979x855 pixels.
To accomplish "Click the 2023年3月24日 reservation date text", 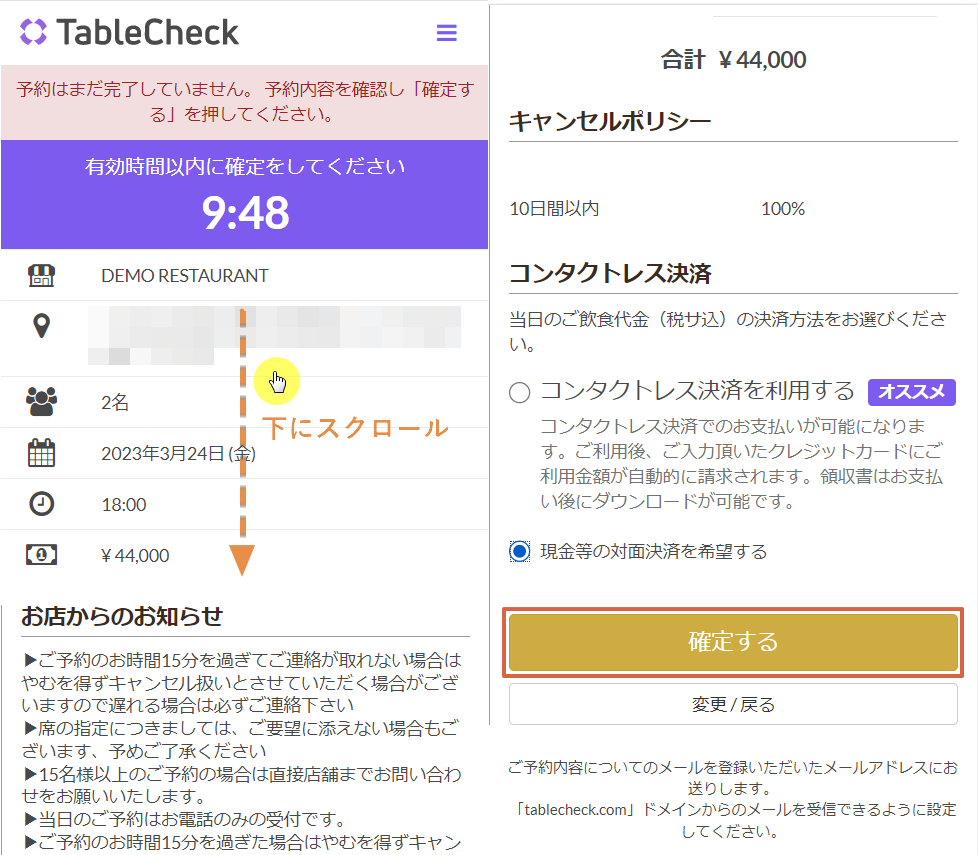I will [178, 454].
